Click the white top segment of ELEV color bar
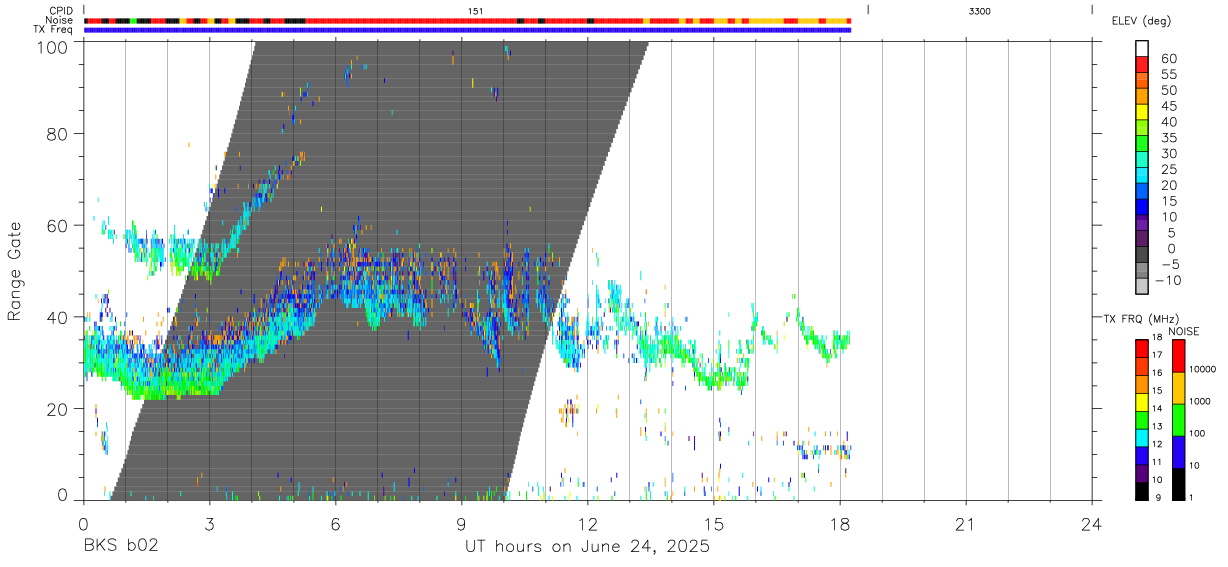This screenshot has width=1228, height=567. click(x=1142, y=48)
